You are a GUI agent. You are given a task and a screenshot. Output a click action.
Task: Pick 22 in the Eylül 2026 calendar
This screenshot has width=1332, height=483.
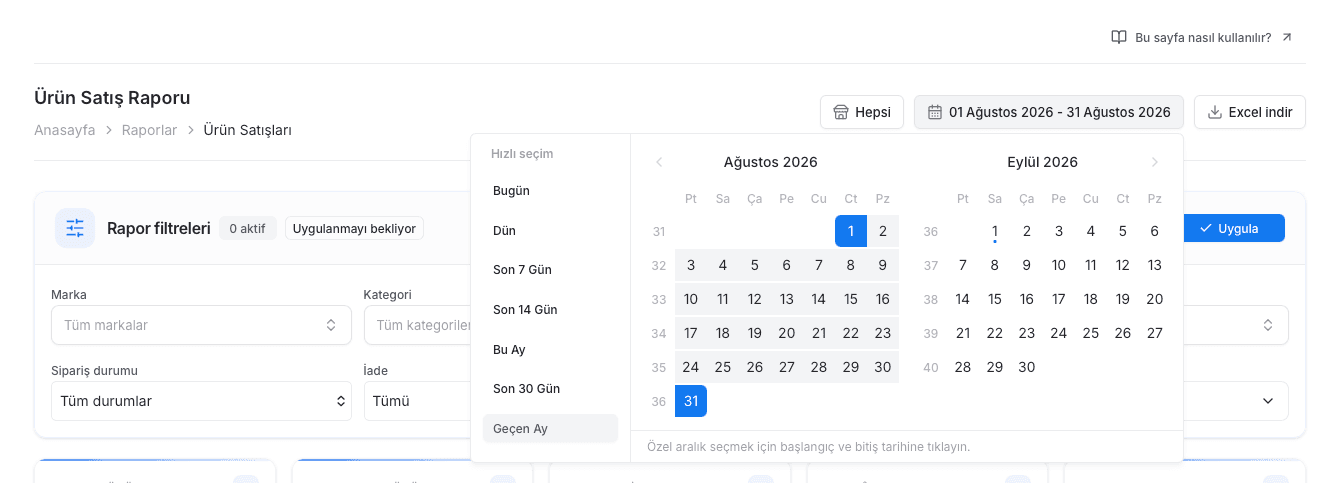point(995,333)
